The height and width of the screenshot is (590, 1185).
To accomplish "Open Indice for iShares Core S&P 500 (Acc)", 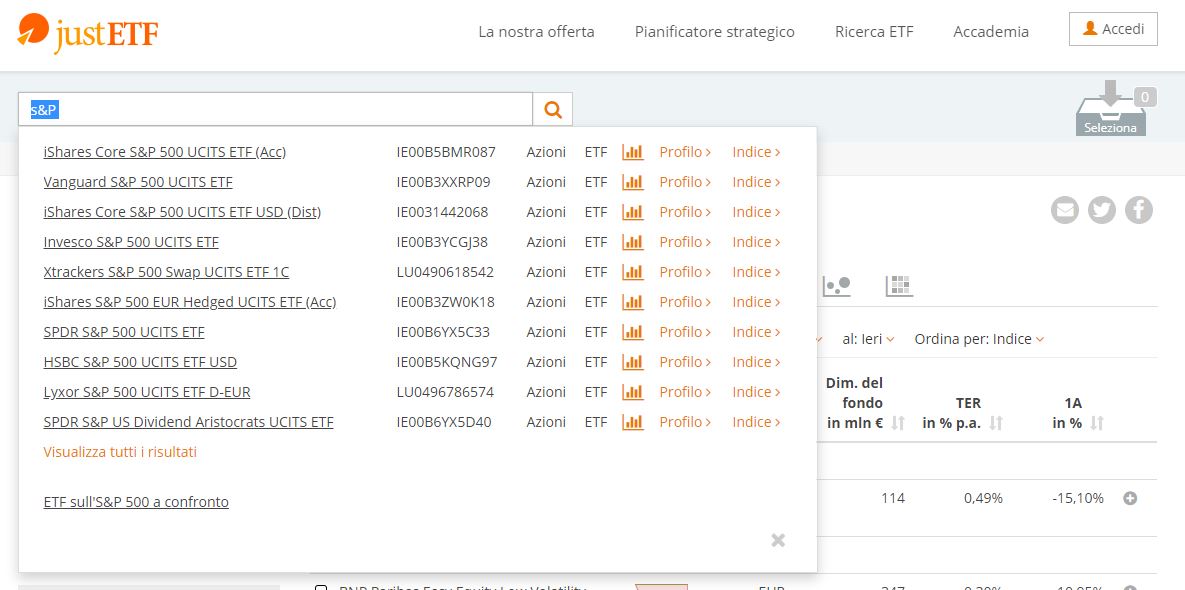I will [x=756, y=152].
